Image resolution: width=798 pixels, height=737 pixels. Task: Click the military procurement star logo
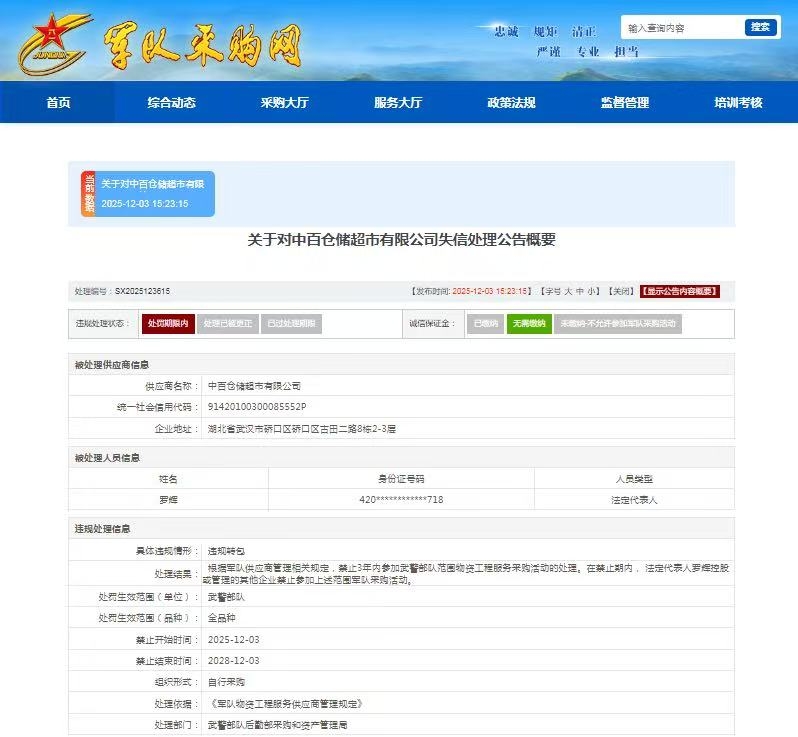tap(54, 45)
